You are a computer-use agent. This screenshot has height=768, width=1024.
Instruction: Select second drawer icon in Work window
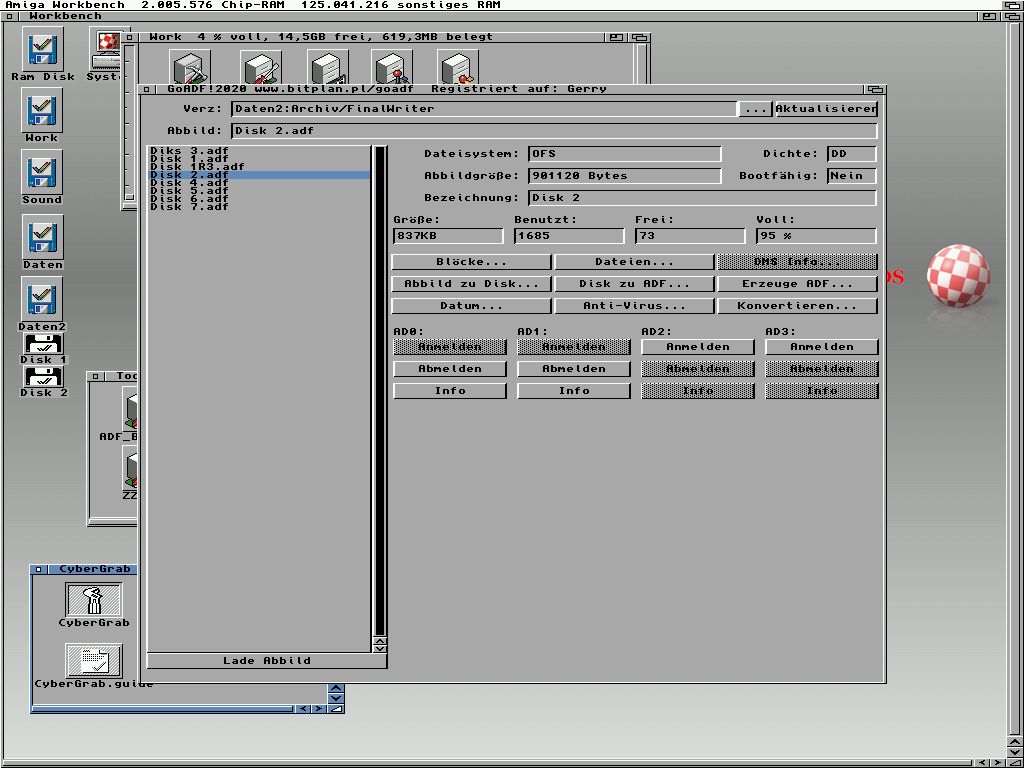pos(261,67)
